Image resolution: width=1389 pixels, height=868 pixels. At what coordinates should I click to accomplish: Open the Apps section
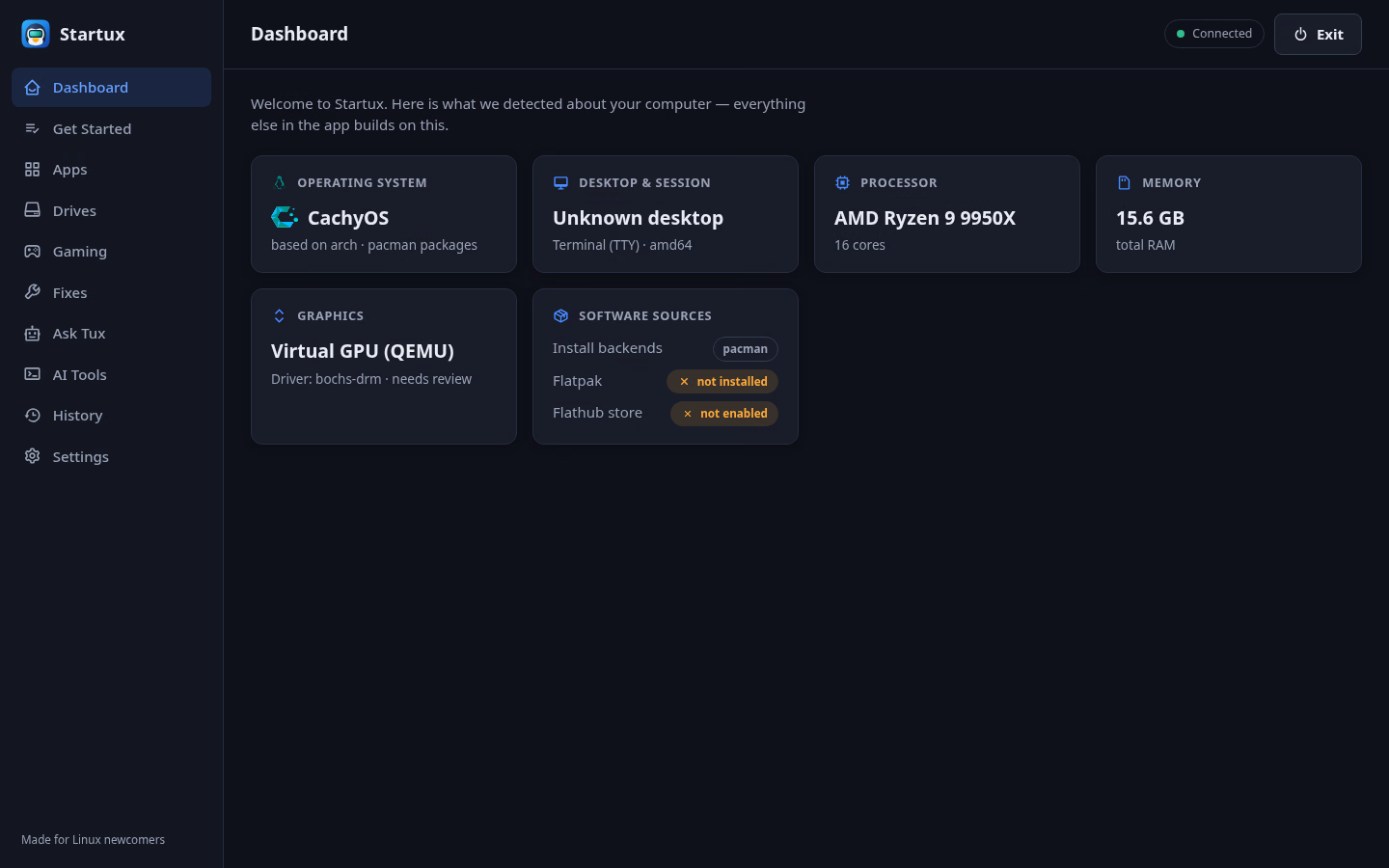pos(112,170)
